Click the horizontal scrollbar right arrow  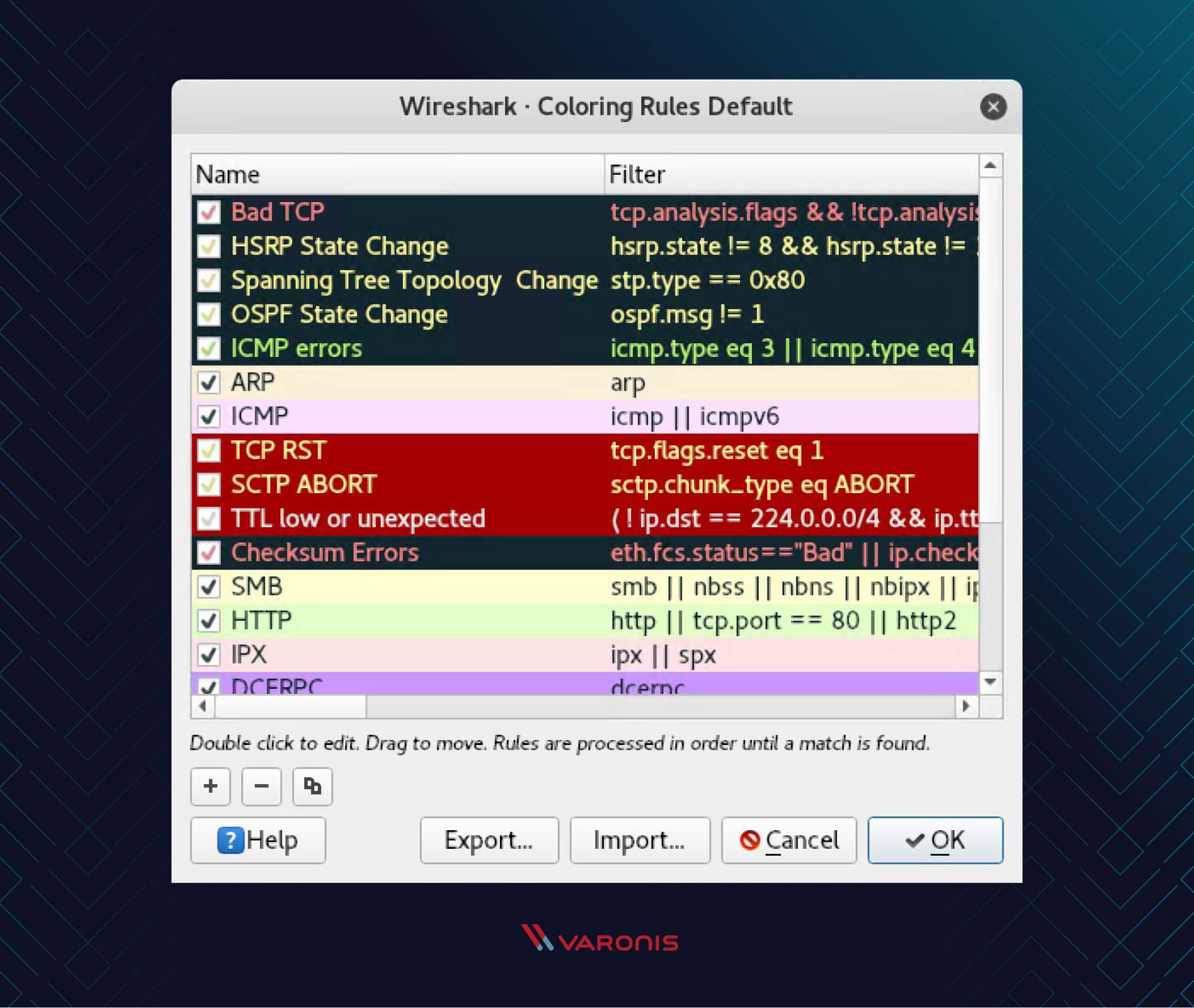coord(966,706)
